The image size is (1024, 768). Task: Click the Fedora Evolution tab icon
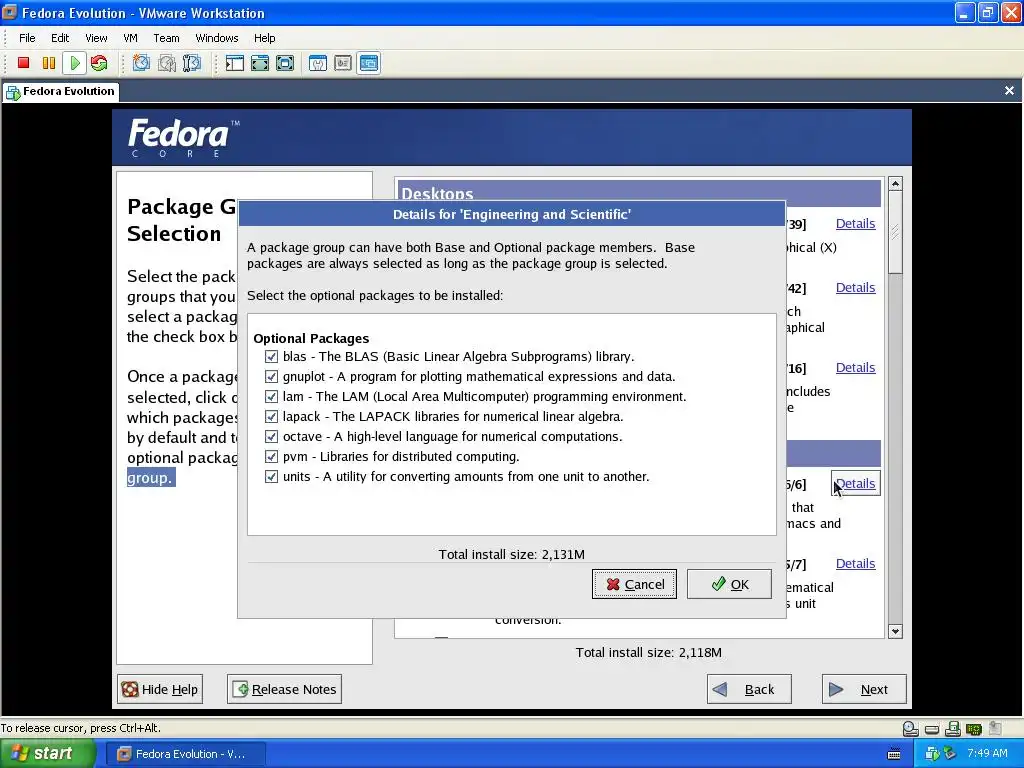click(x=13, y=92)
